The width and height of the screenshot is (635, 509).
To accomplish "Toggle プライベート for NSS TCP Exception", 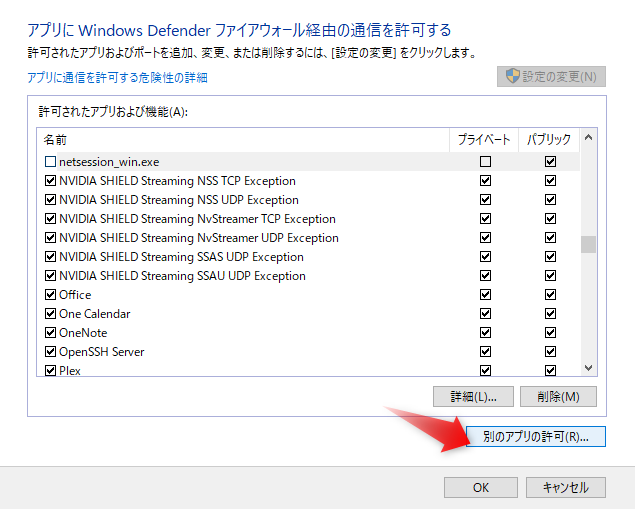I will pos(485,181).
